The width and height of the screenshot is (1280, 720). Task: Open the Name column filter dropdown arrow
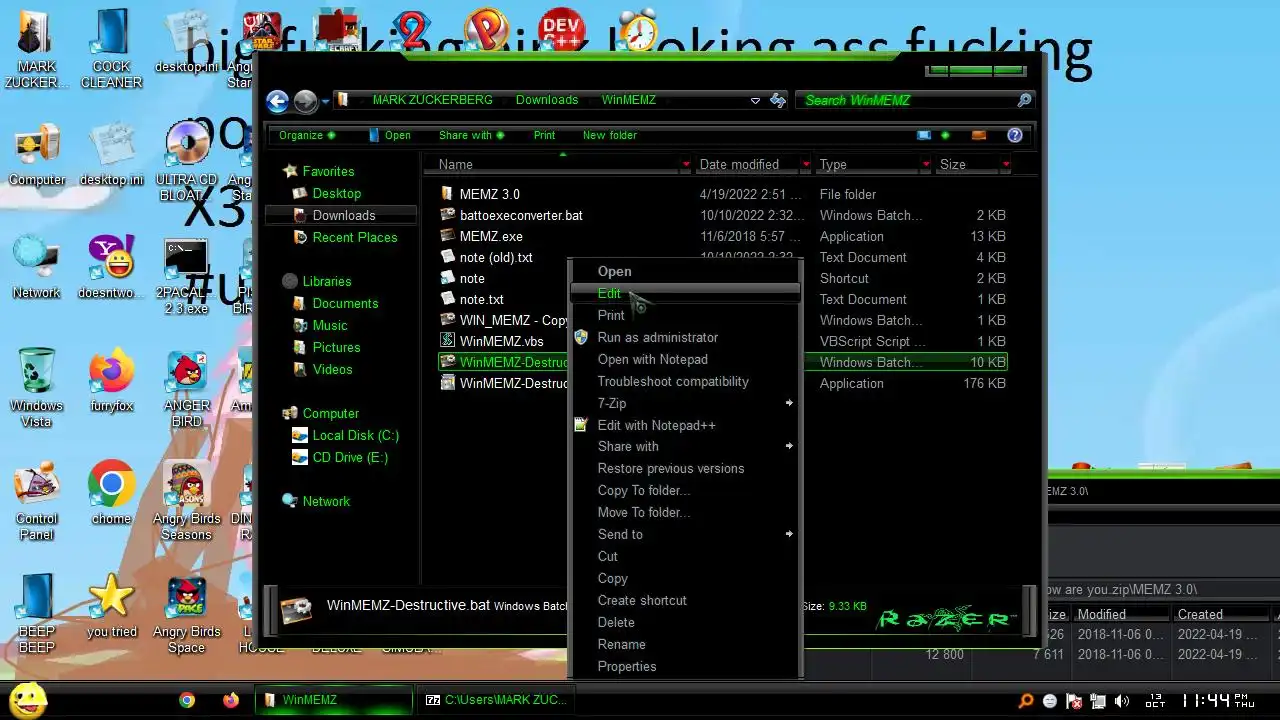(x=686, y=164)
